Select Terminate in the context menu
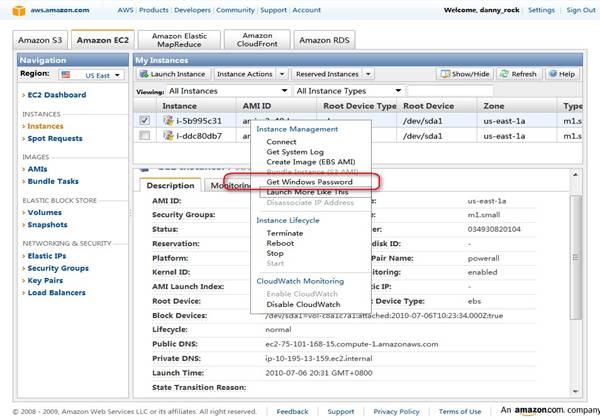Viewport: 600px width, 420px height. (284, 233)
